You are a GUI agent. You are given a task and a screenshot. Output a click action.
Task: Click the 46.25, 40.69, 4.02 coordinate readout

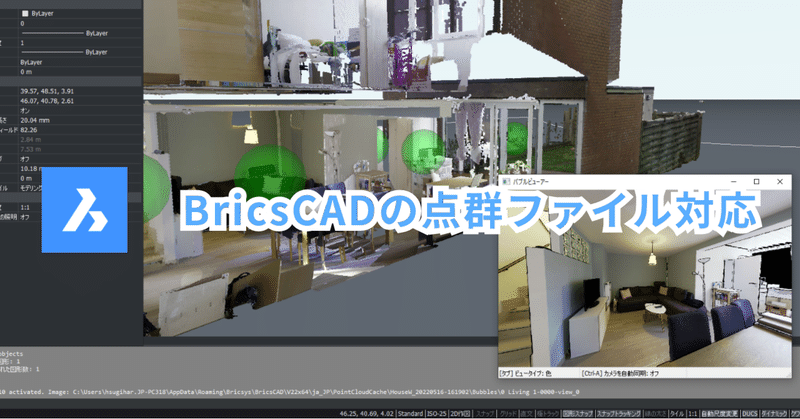pos(367,413)
